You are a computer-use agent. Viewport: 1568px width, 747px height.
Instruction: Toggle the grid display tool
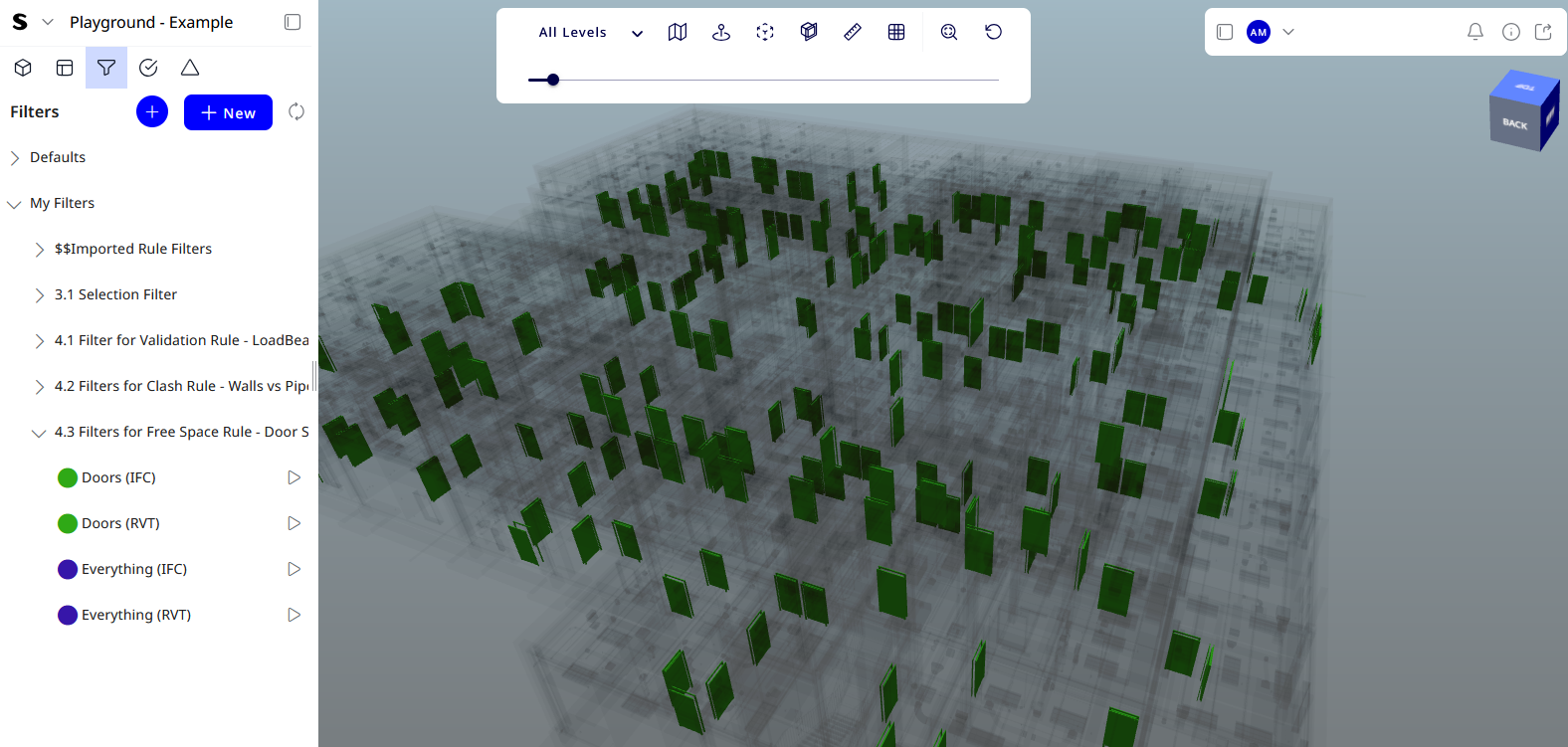pos(896,32)
